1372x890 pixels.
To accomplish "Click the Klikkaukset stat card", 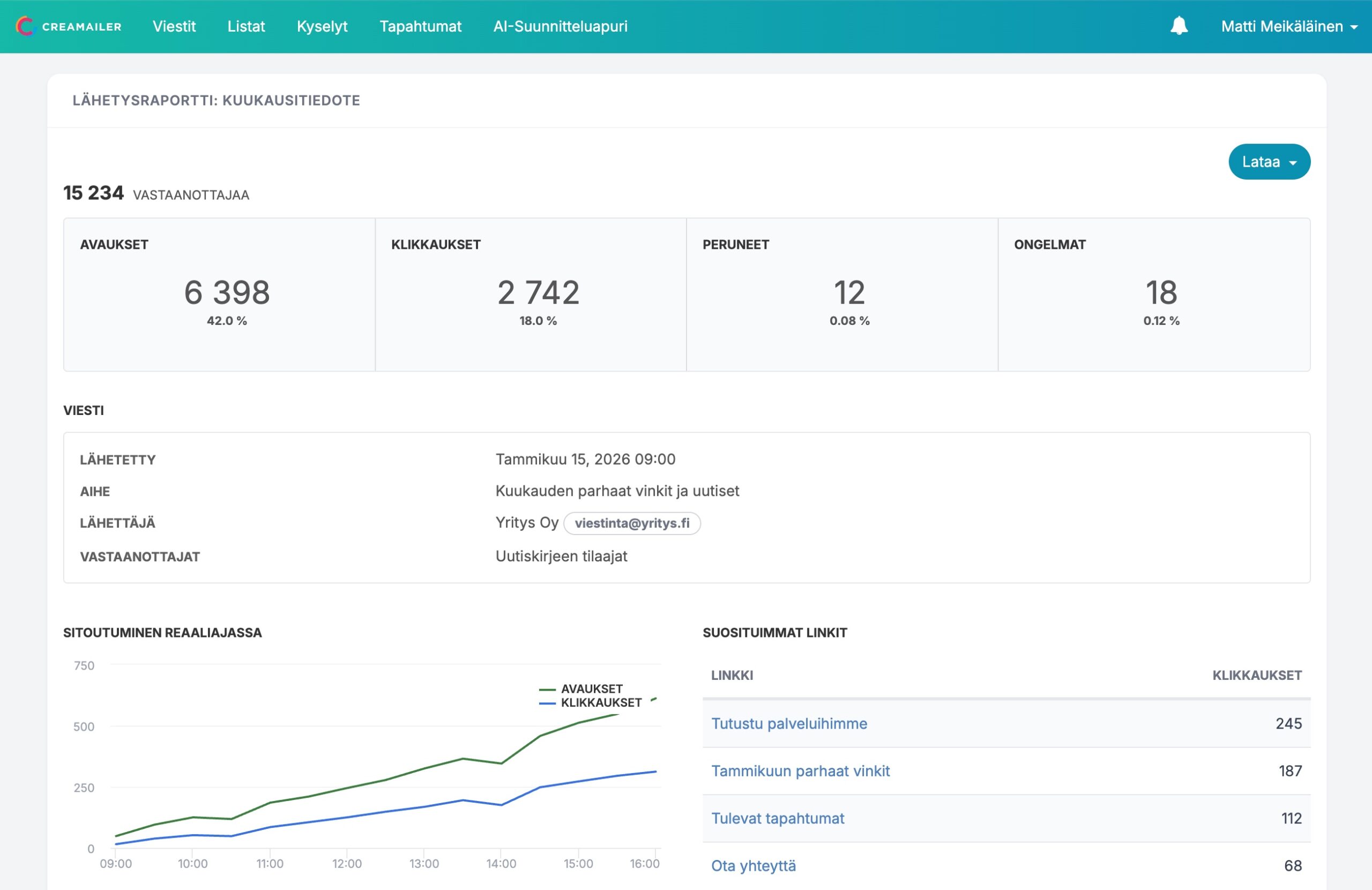I will [x=531, y=295].
